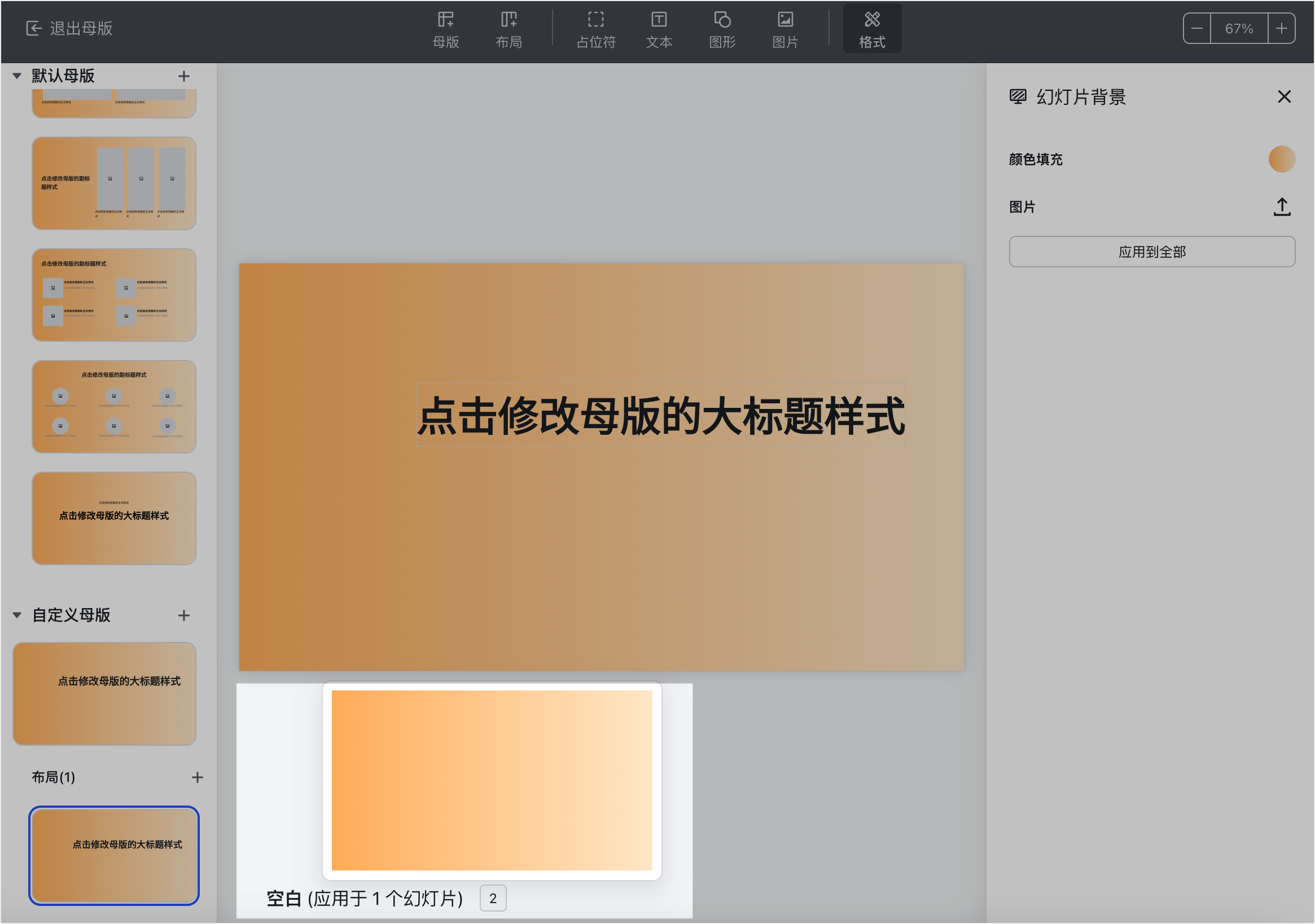Select the three-image column layout thumbnail
The width and height of the screenshot is (1315, 924).
pyautogui.click(x=114, y=183)
